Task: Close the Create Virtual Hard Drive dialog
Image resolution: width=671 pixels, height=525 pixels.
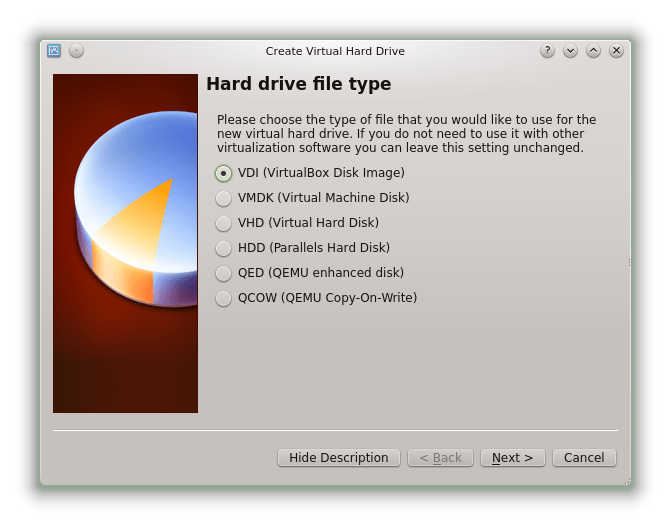Action: click(x=616, y=51)
